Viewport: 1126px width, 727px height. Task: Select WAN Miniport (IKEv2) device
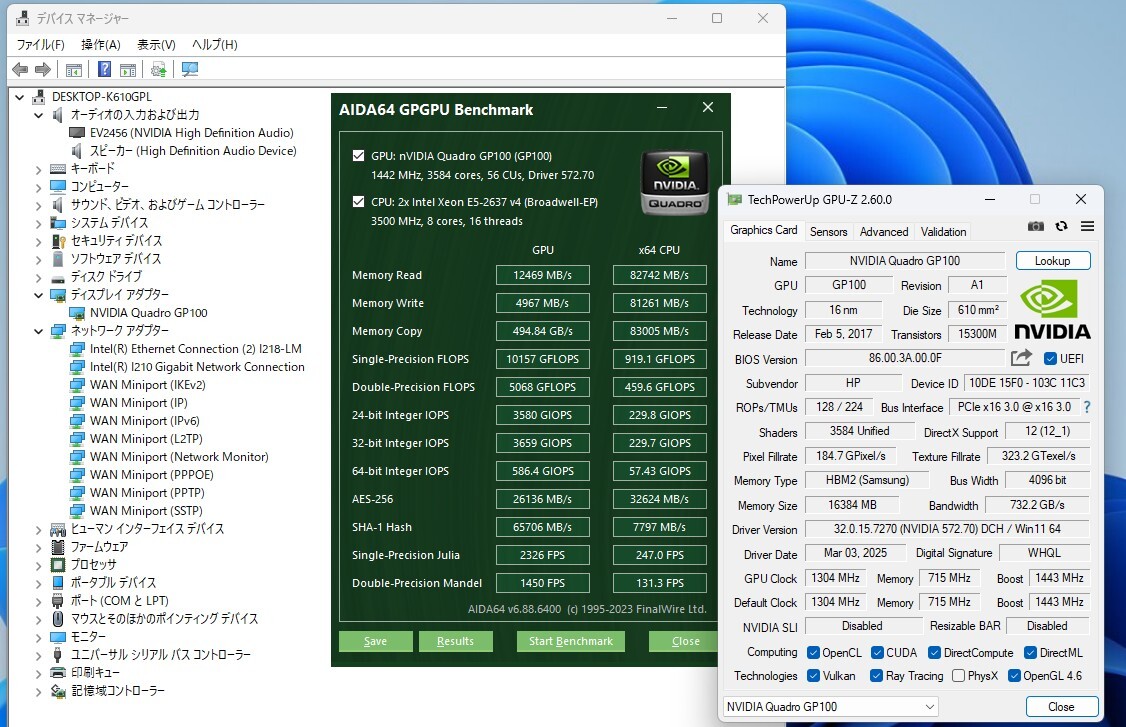click(x=147, y=384)
